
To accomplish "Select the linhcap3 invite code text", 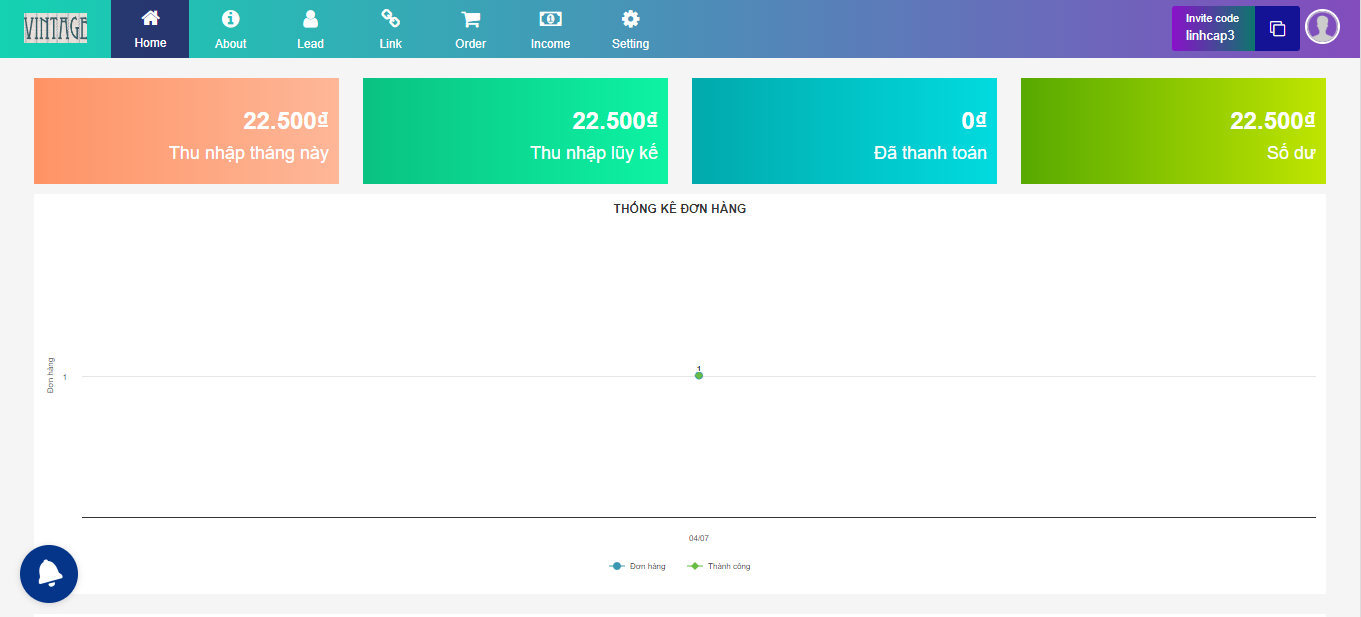I will coord(1210,36).
